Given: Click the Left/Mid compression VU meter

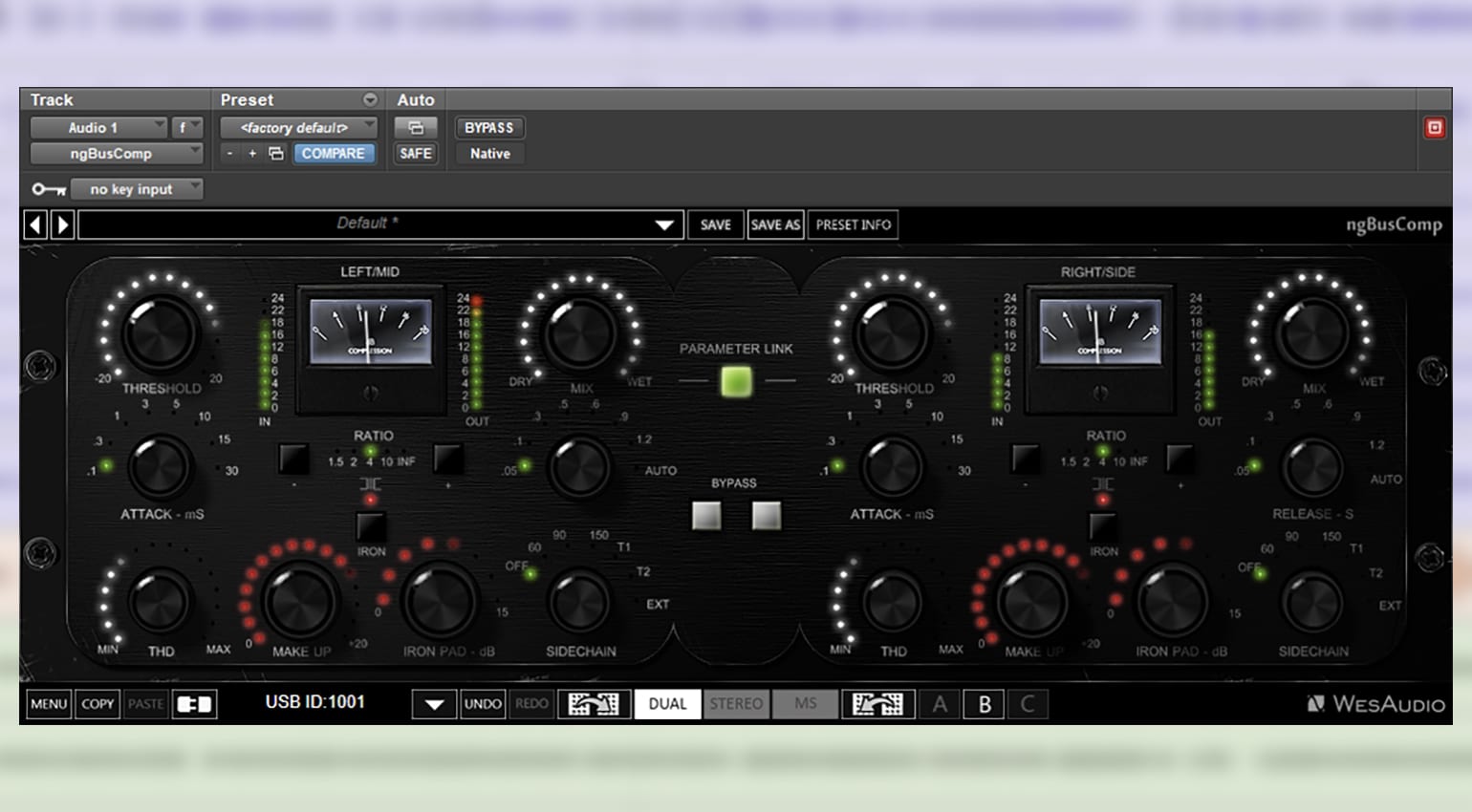Looking at the screenshot, I should click(x=370, y=334).
